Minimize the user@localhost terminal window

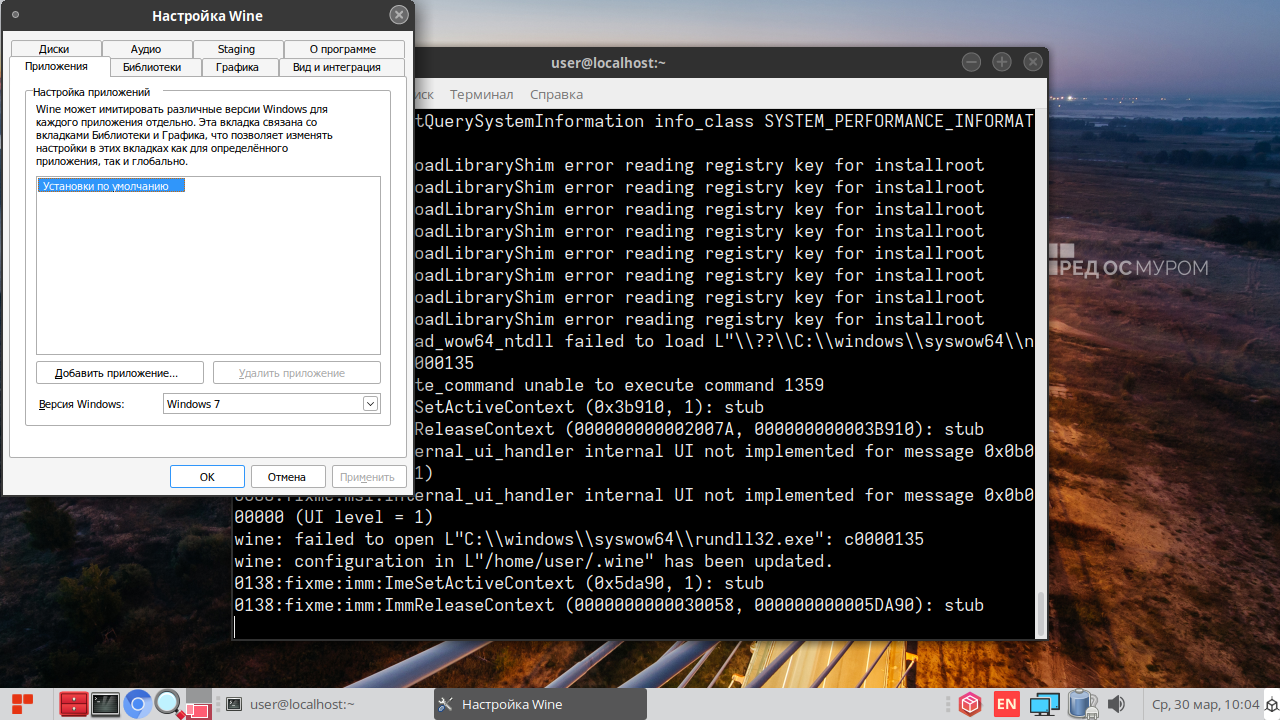(971, 62)
